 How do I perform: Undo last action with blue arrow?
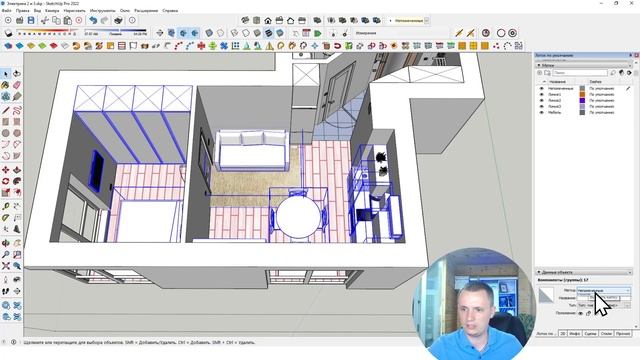click(x=93, y=20)
